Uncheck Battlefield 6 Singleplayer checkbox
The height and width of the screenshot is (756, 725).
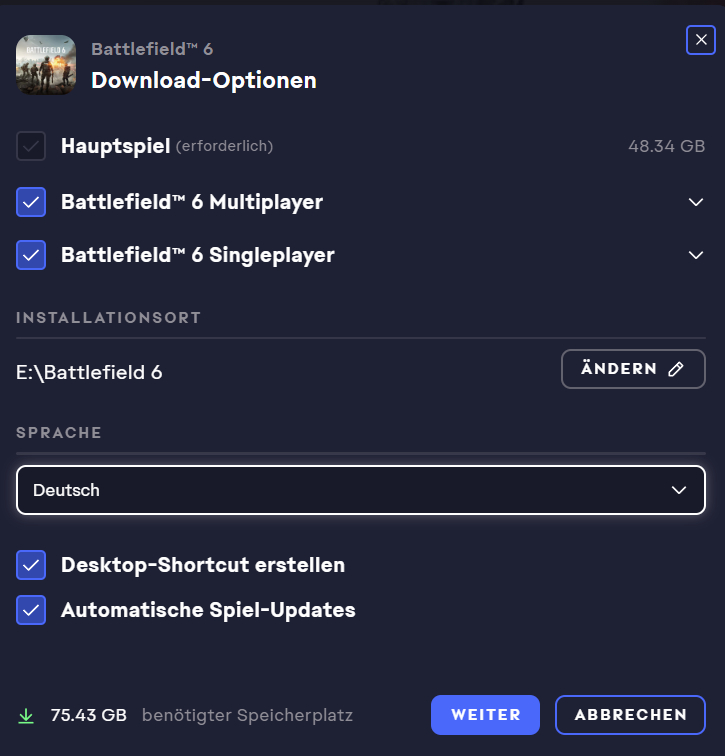(31, 255)
